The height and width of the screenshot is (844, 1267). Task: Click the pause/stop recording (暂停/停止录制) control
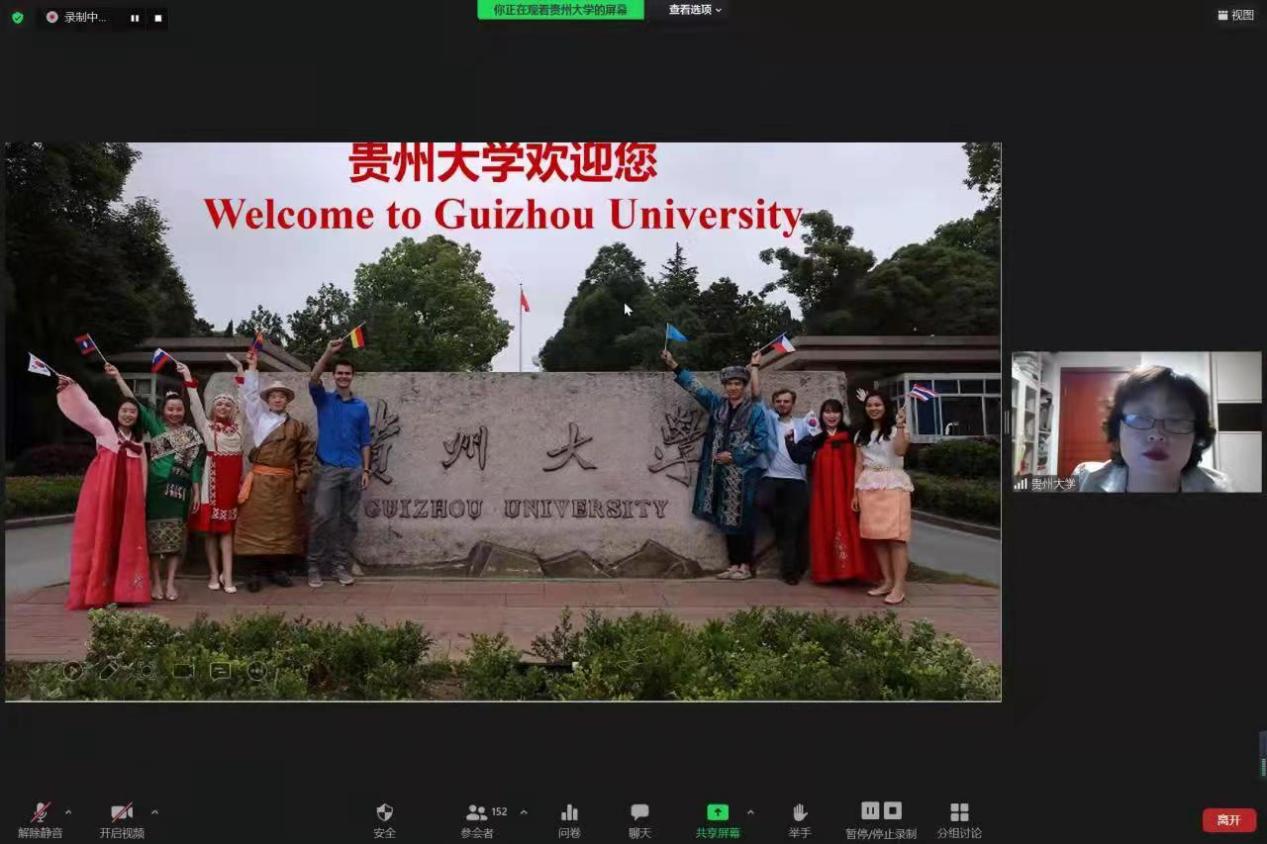point(881,811)
